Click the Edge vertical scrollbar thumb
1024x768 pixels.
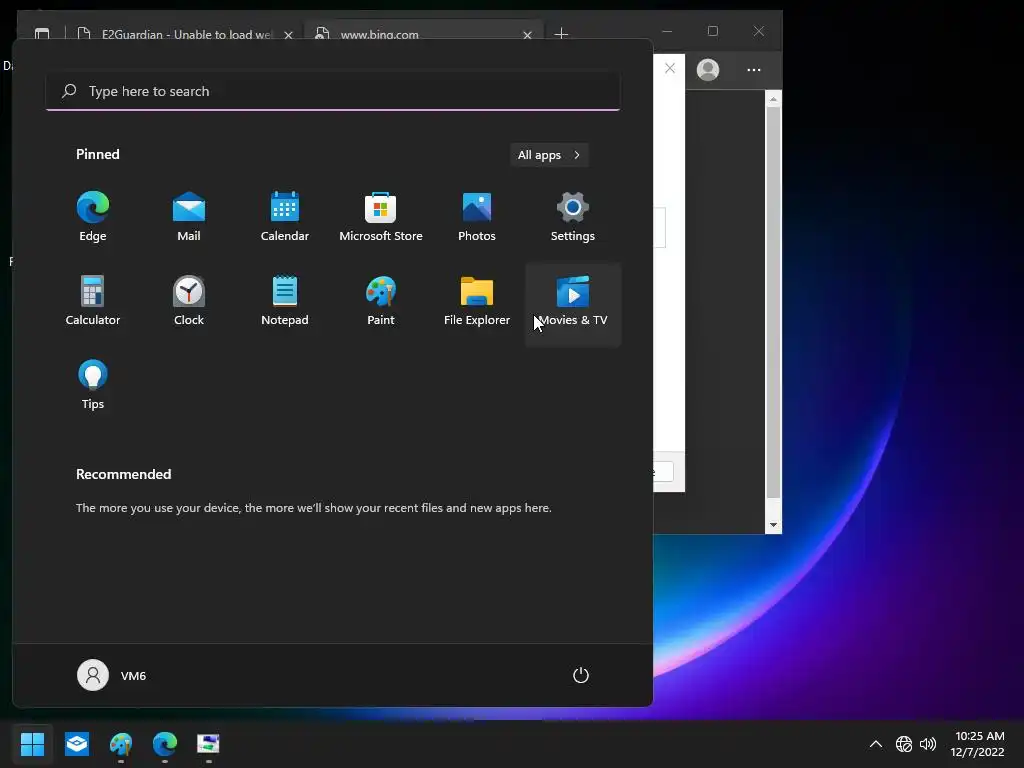[x=773, y=302]
